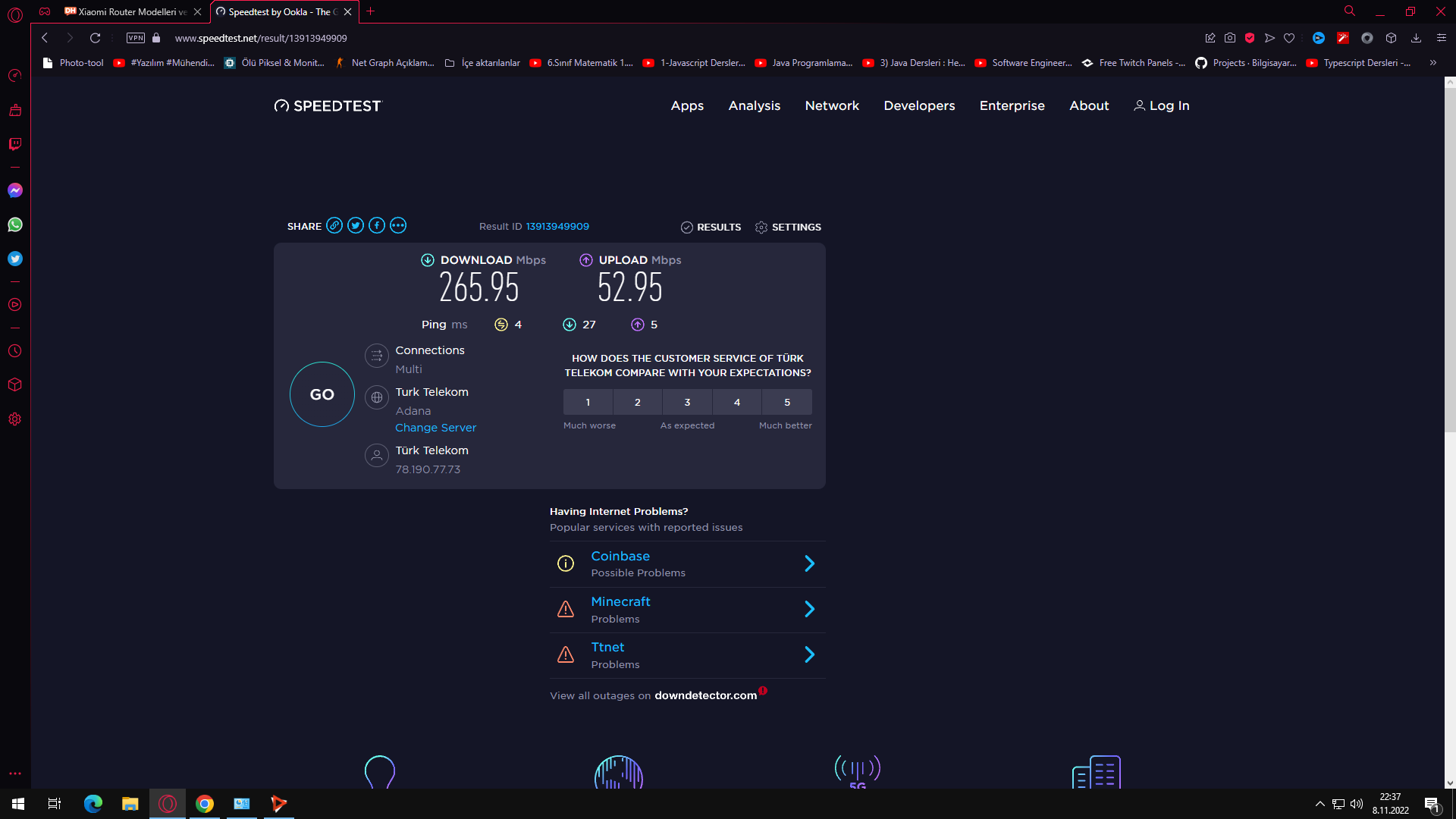Image resolution: width=1456 pixels, height=819 pixels.
Task: Open Messenger in Opera sidebar
Action: pyautogui.click(x=15, y=190)
